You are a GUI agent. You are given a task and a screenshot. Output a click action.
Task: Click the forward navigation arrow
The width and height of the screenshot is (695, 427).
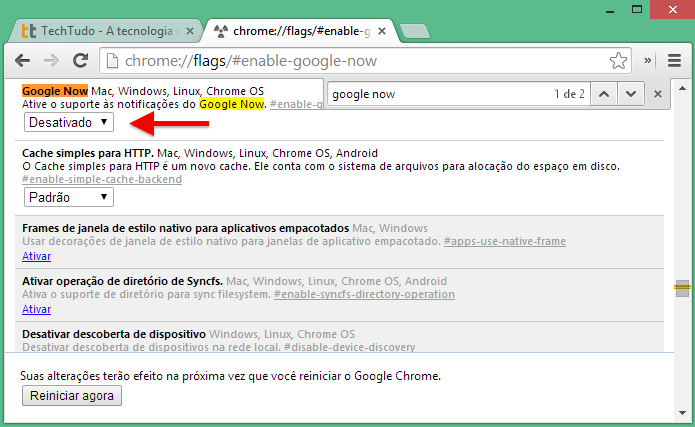point(51,60)
